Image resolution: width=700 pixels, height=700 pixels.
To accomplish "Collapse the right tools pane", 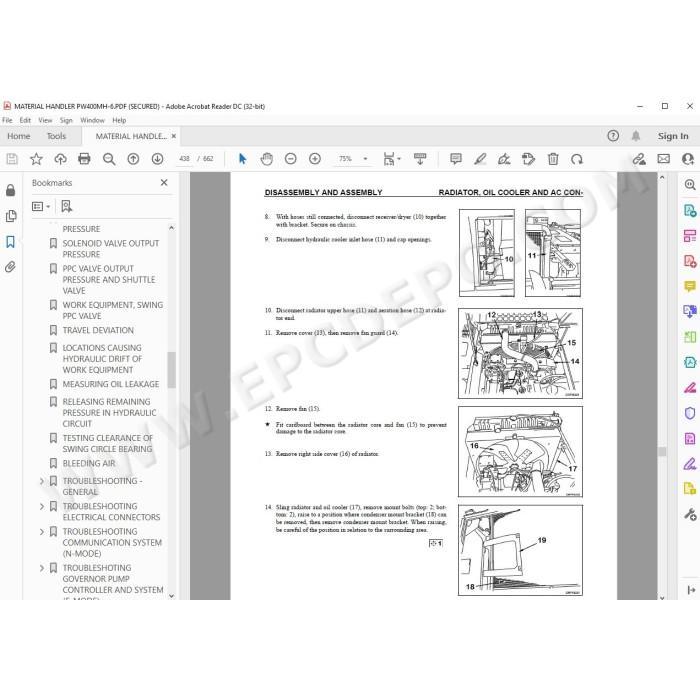I will (691, 590).
